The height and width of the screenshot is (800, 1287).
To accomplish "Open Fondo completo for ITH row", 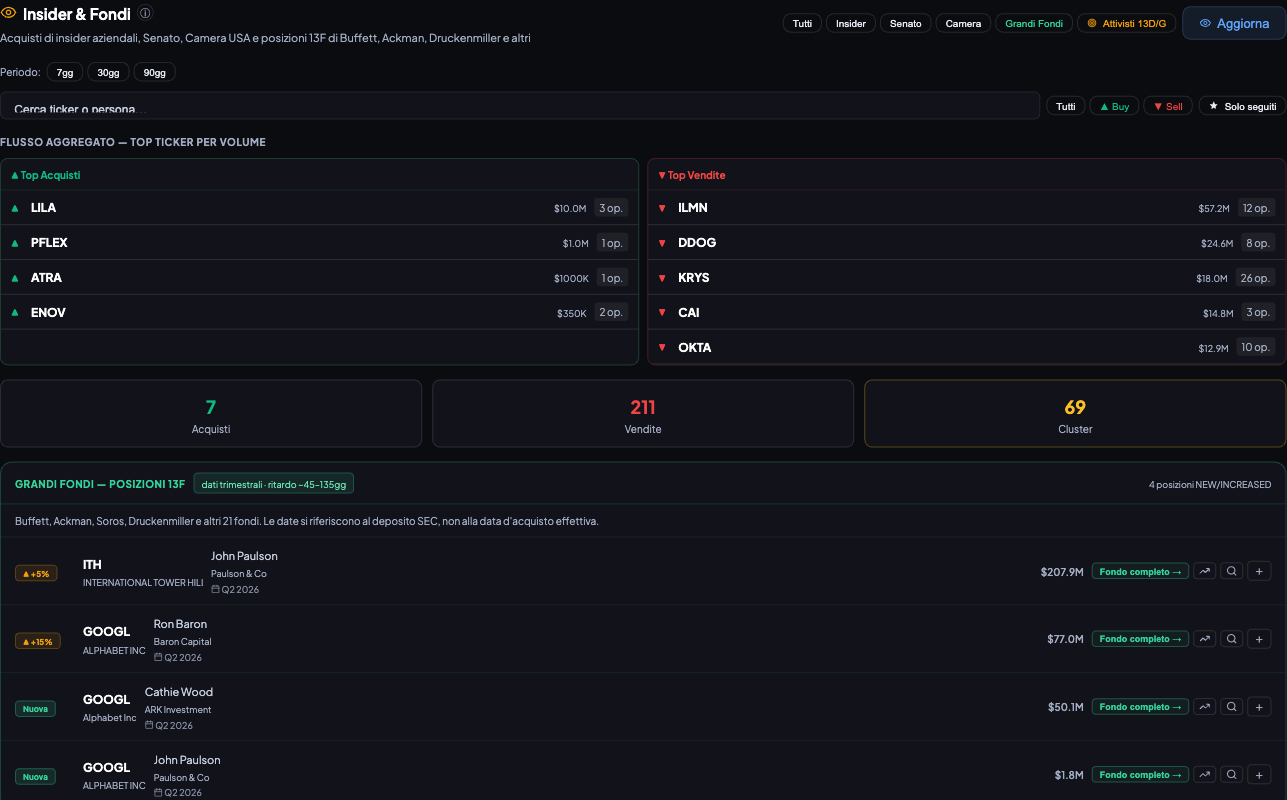I will pos(1140,571).
